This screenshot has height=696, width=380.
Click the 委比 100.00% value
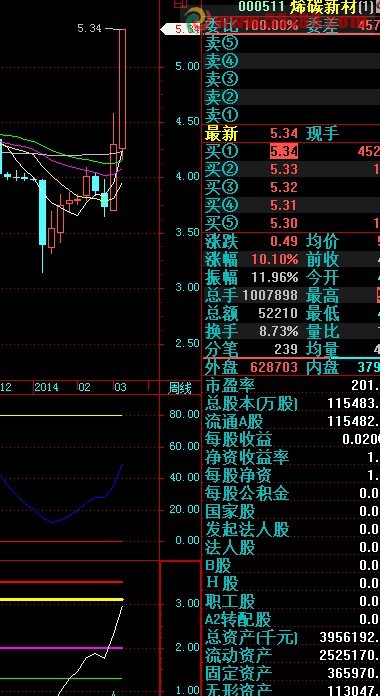pyautogui.click(x=271, y=25)
